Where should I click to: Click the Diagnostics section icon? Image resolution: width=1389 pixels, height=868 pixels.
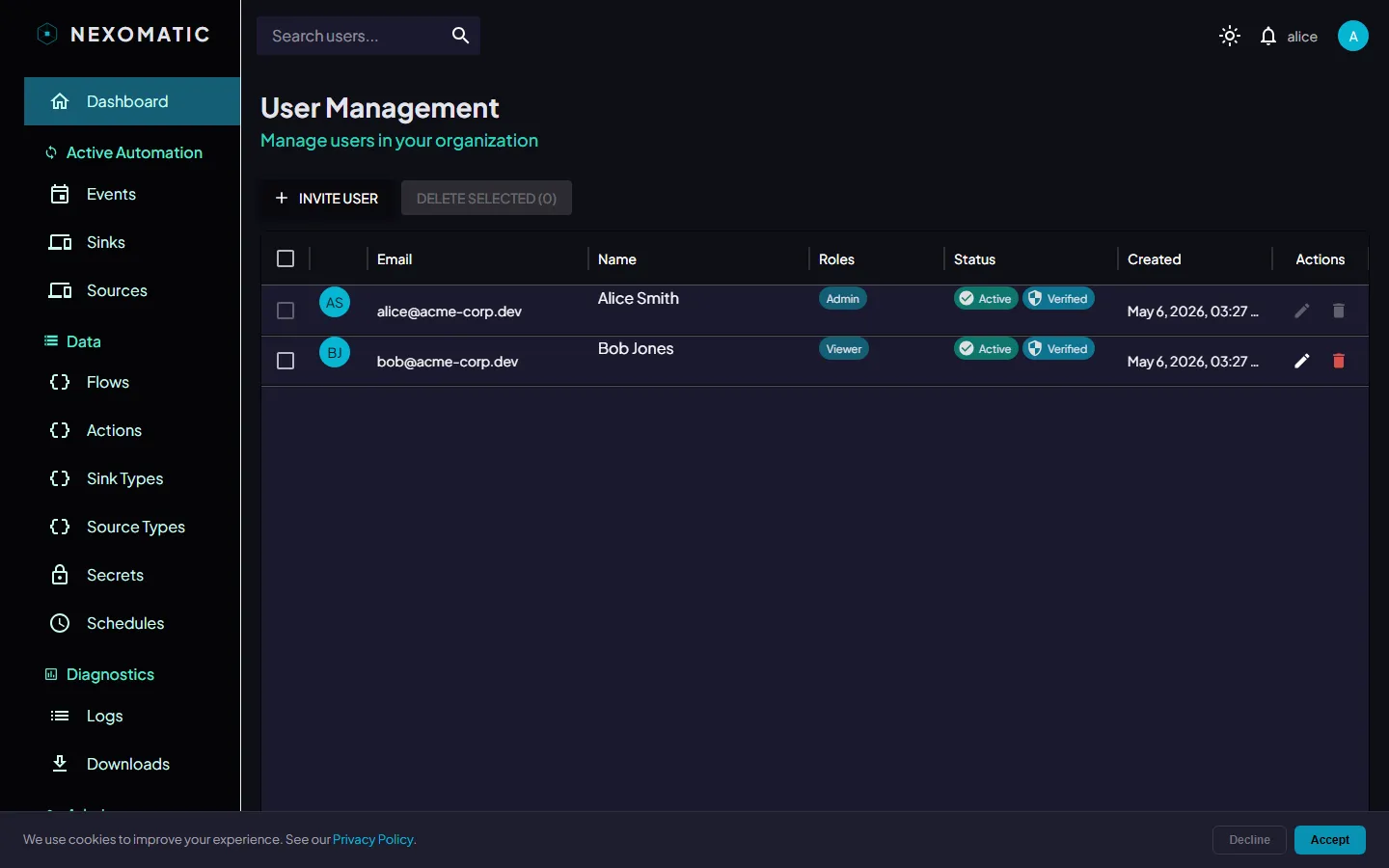coord(51,674)
